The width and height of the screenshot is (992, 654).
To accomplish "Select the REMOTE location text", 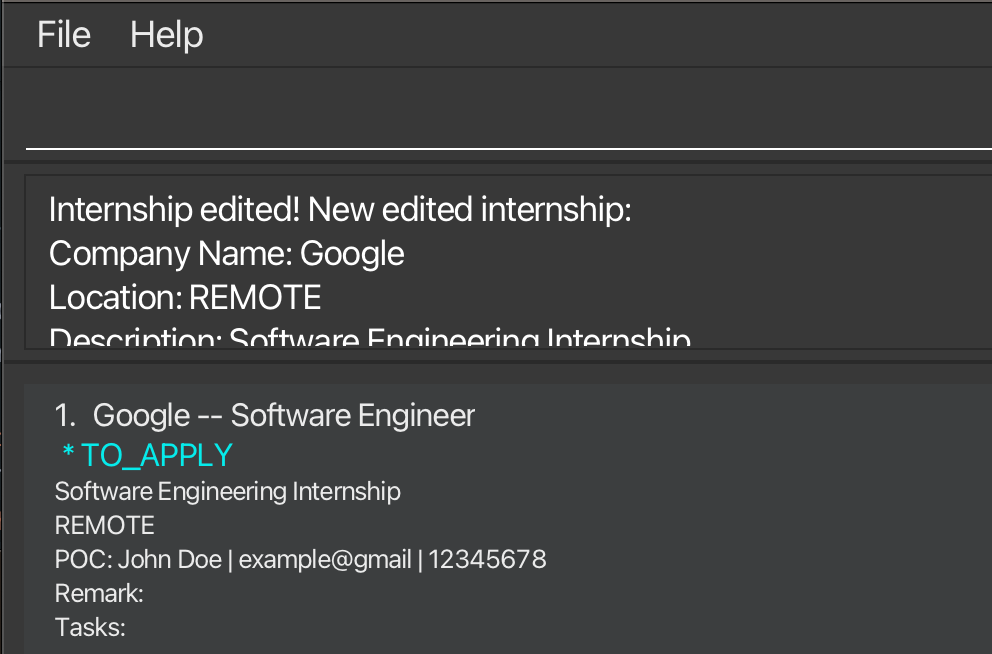I will [104, 524].
